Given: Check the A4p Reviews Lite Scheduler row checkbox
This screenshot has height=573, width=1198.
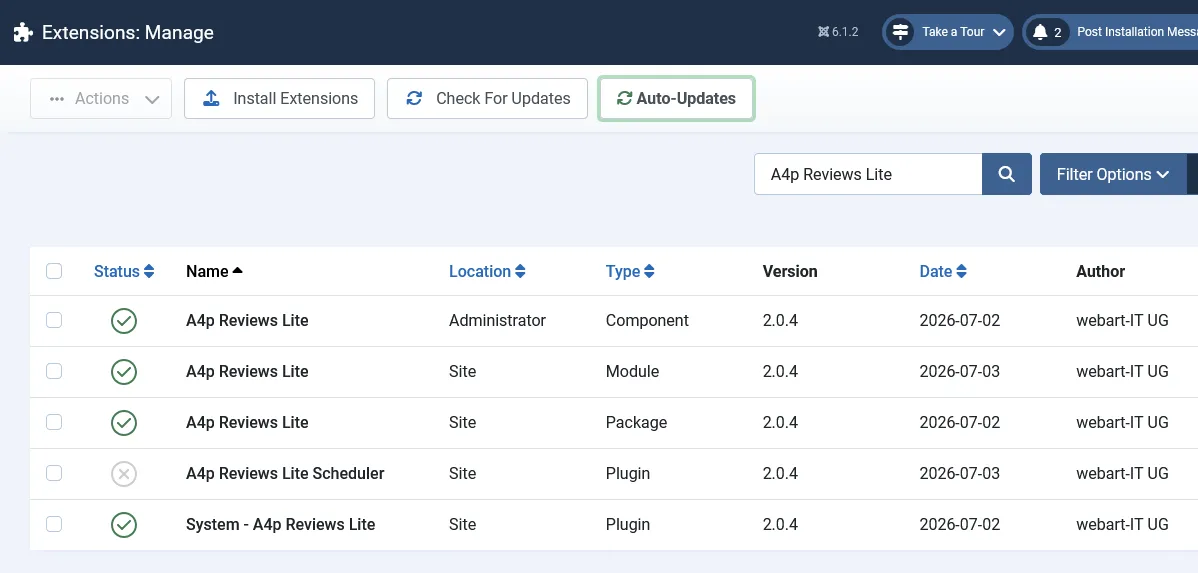Looking at the screenshot, I should coord(54,473).
